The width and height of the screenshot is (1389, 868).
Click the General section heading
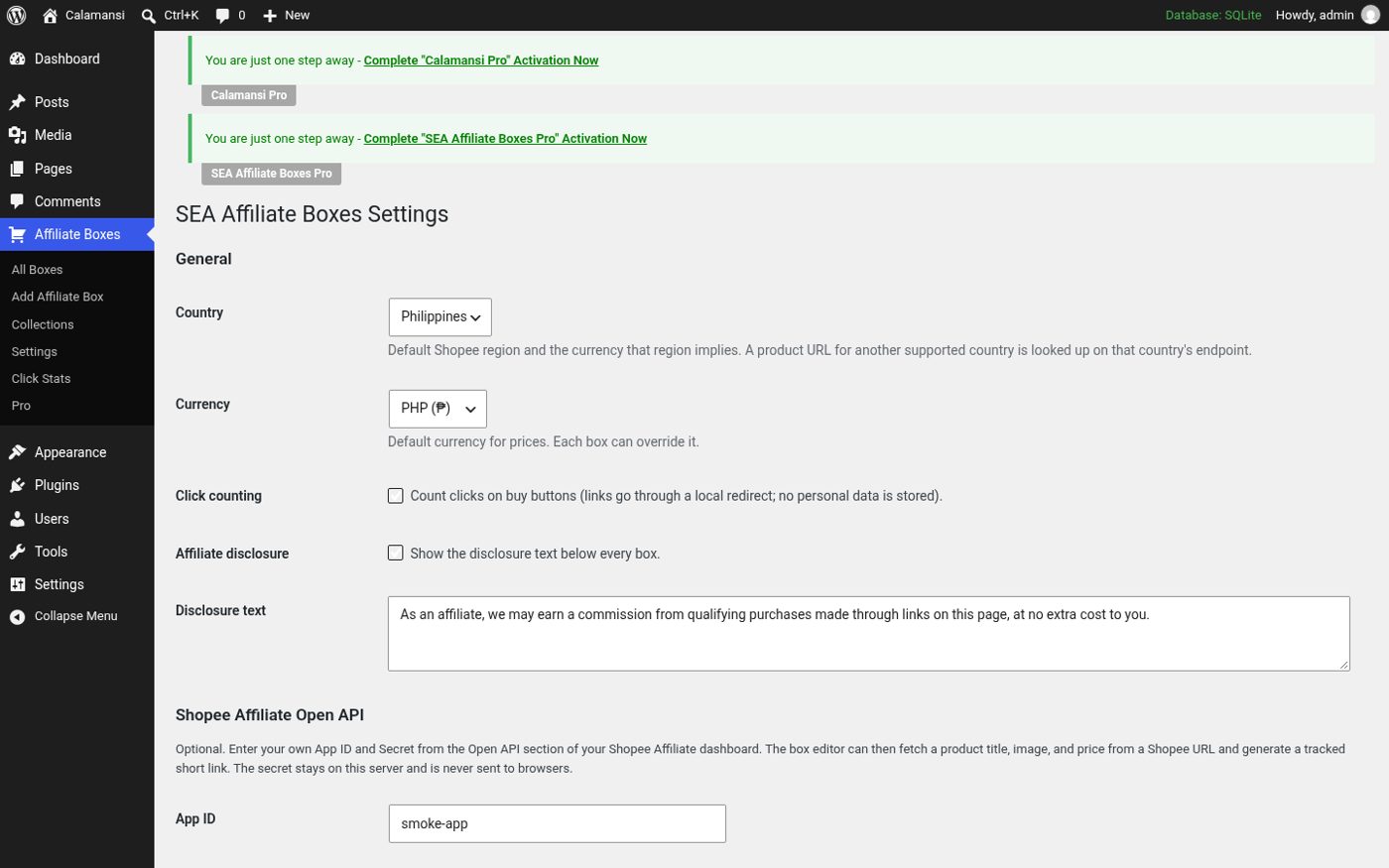click(x=203, y=259)
